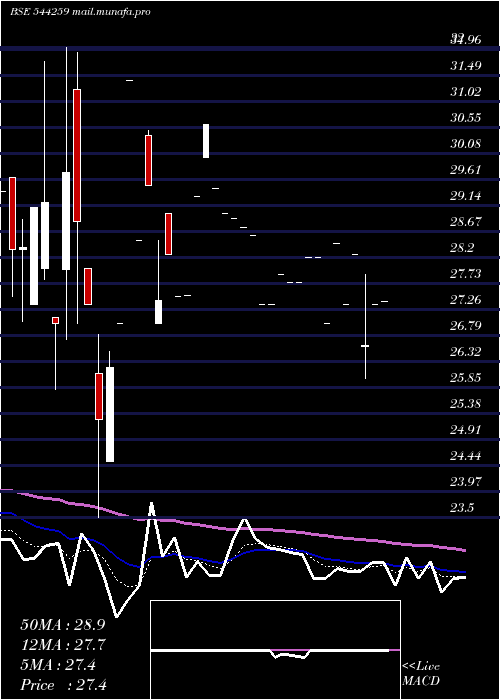Viewport: 500px width, 700px height.
Task: Select the 29.61 price axis label
Action: click(466, 170)
